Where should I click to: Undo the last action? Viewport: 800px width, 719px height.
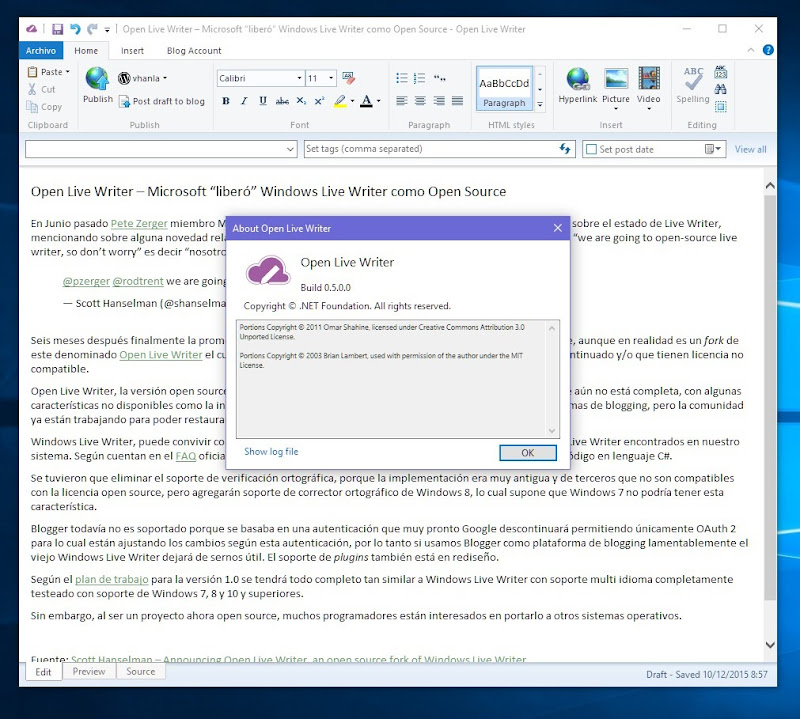pyautogui.click(x=75, y=29)
